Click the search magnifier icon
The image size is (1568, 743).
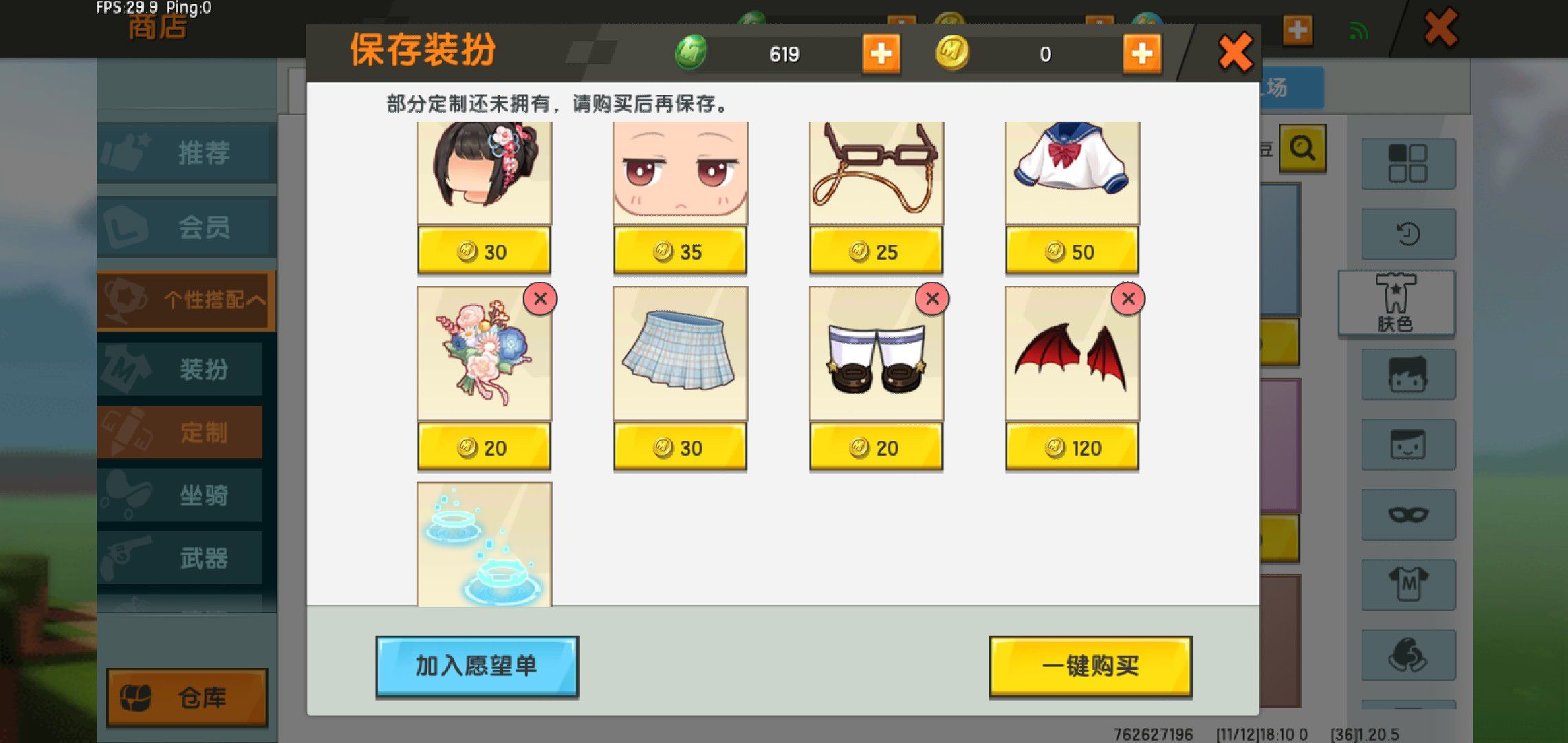point(1303,148)
